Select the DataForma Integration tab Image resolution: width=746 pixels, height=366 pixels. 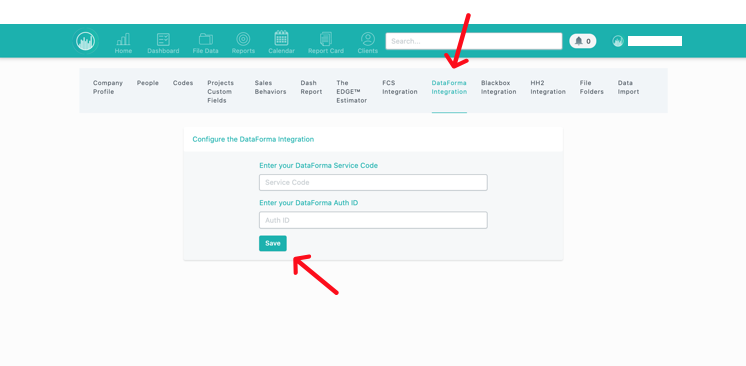tap(449, 87)
